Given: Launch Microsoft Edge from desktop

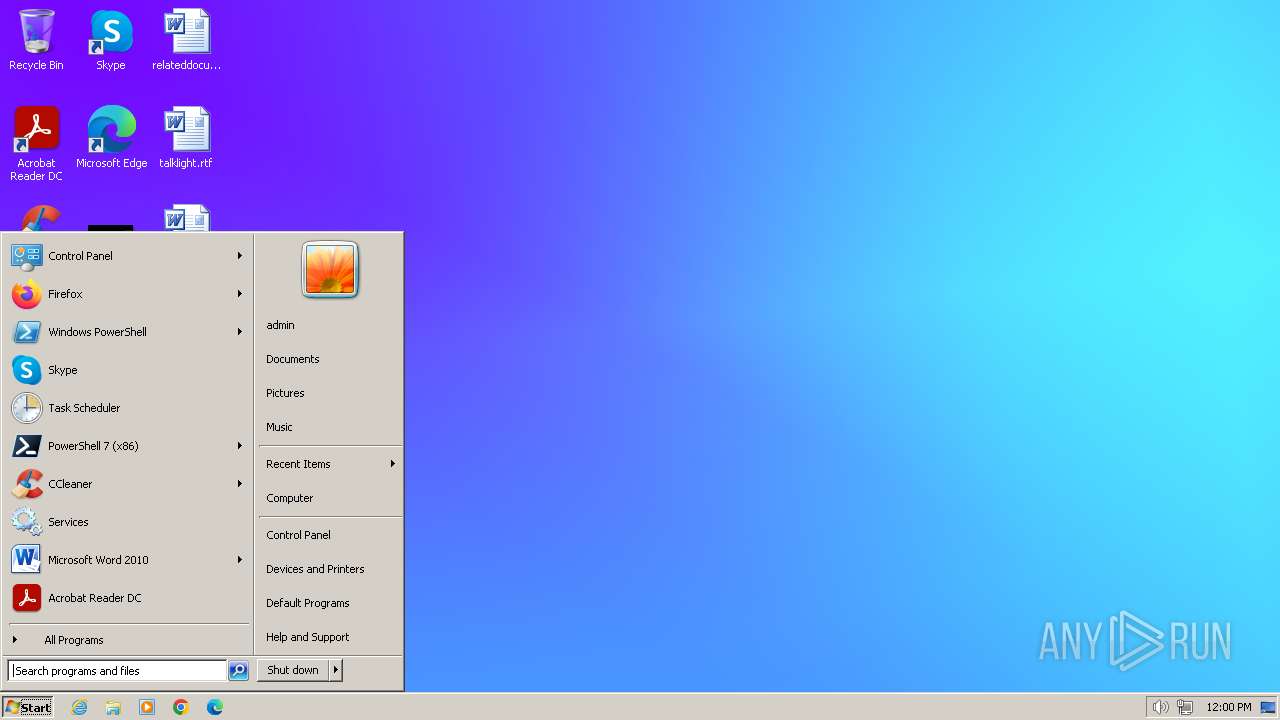Looking at the screenshot, I should pyautogui.click(x=111, y=138).
